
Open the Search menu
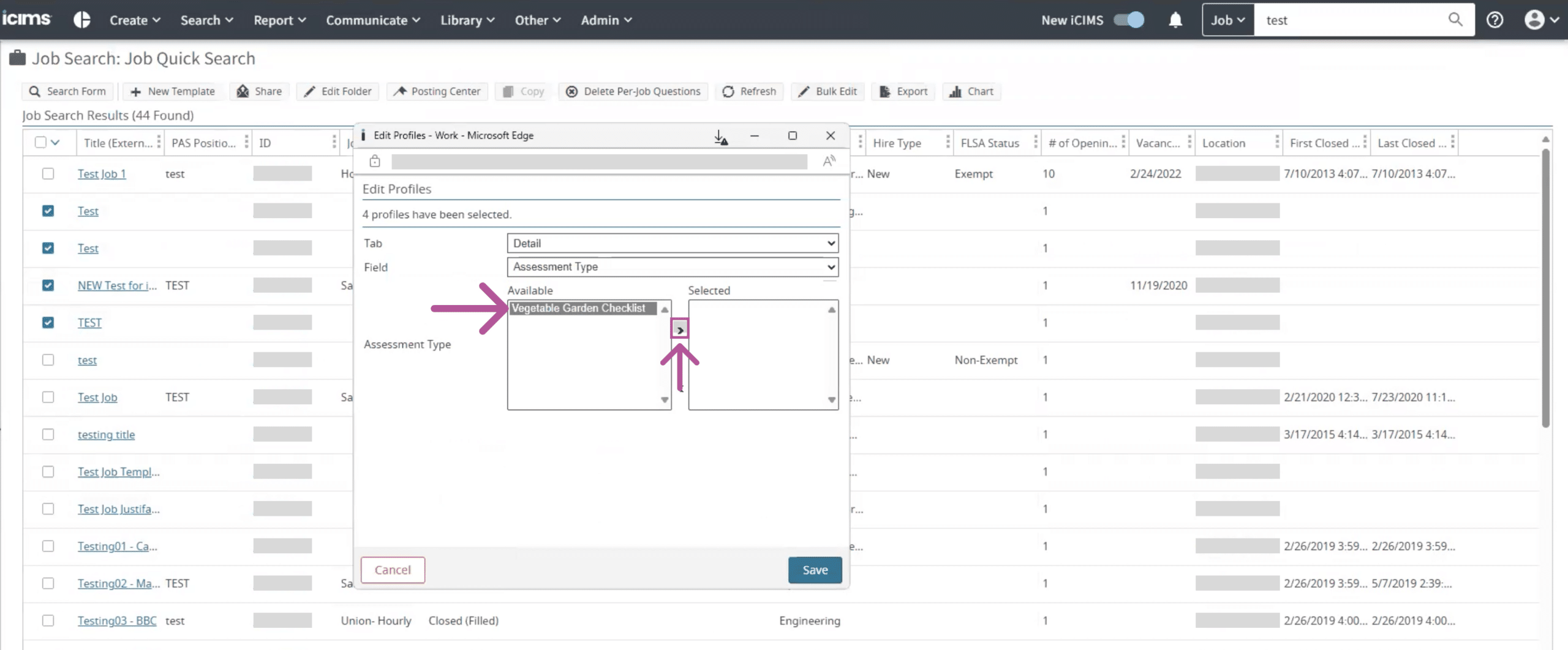click(206, 20)
